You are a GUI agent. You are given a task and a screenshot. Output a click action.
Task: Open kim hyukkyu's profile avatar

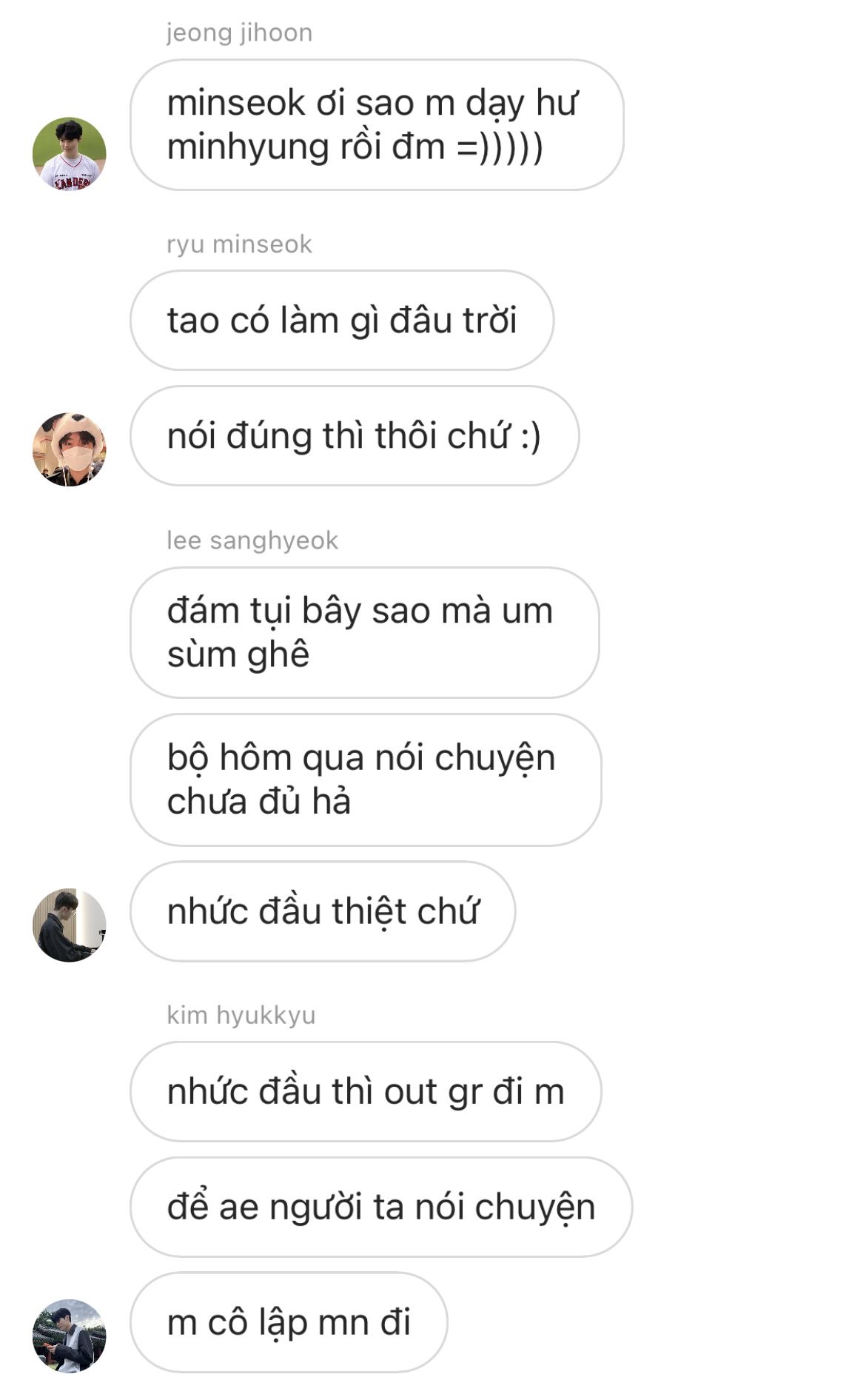tap(70, 1336)
